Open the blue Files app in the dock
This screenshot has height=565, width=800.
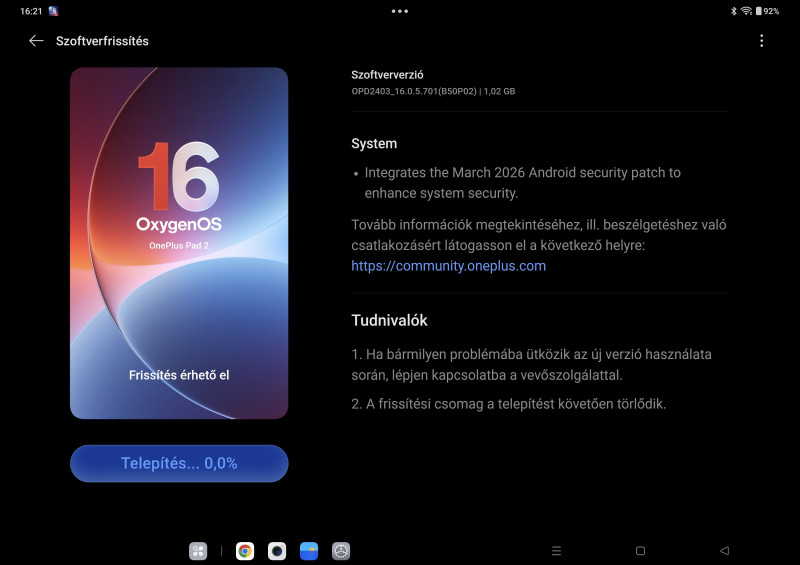pos(309,551)
